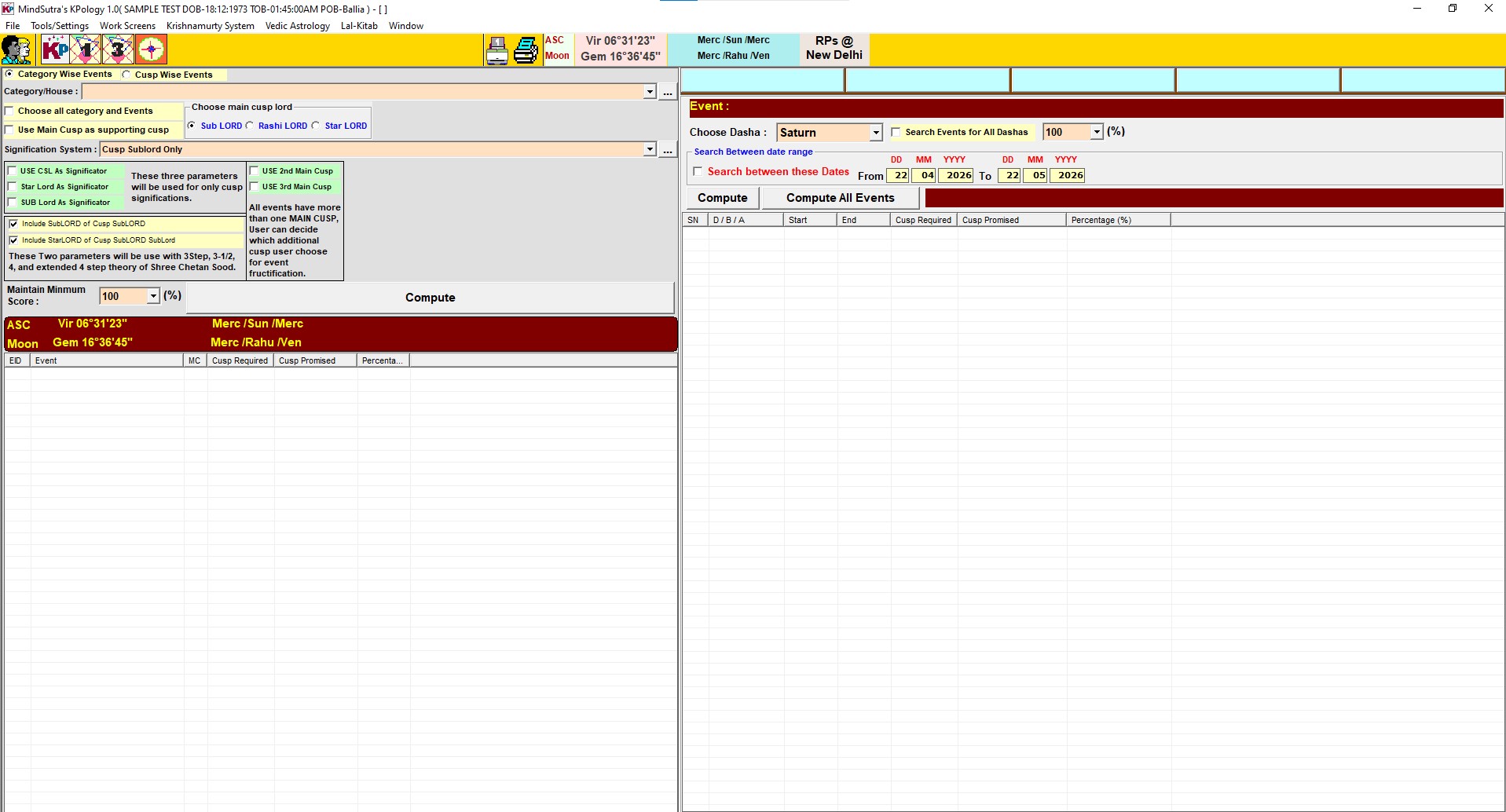
Task: Click the orange crosshair compass icon
Action: pyautogui.click(x=151, y=49)
